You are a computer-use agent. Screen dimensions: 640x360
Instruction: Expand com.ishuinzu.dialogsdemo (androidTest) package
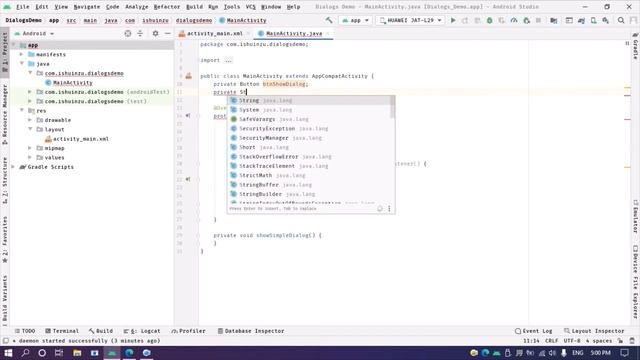click(x=30, y=92)
